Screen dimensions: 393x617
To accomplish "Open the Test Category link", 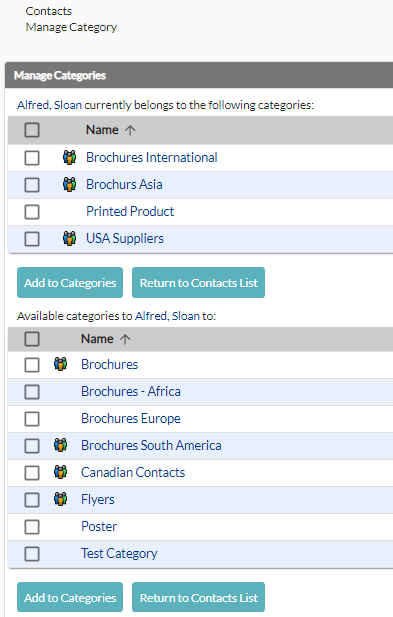I will coord(119,554).
